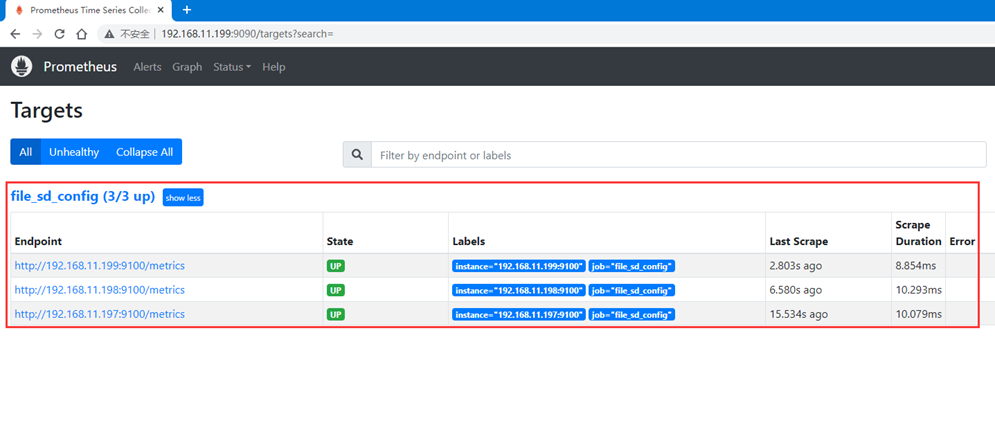Click the 15.534s ago last scrape value
The height and width of the screenshot is (441, 995).
tap(798, 314)
